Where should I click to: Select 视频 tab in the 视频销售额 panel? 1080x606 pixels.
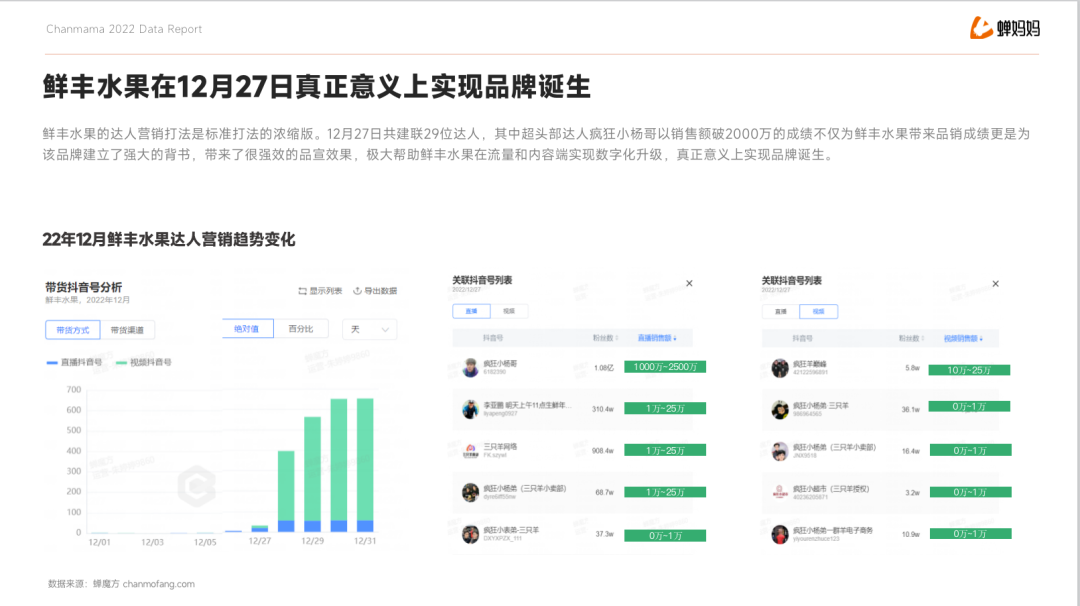tap(819, 311)
